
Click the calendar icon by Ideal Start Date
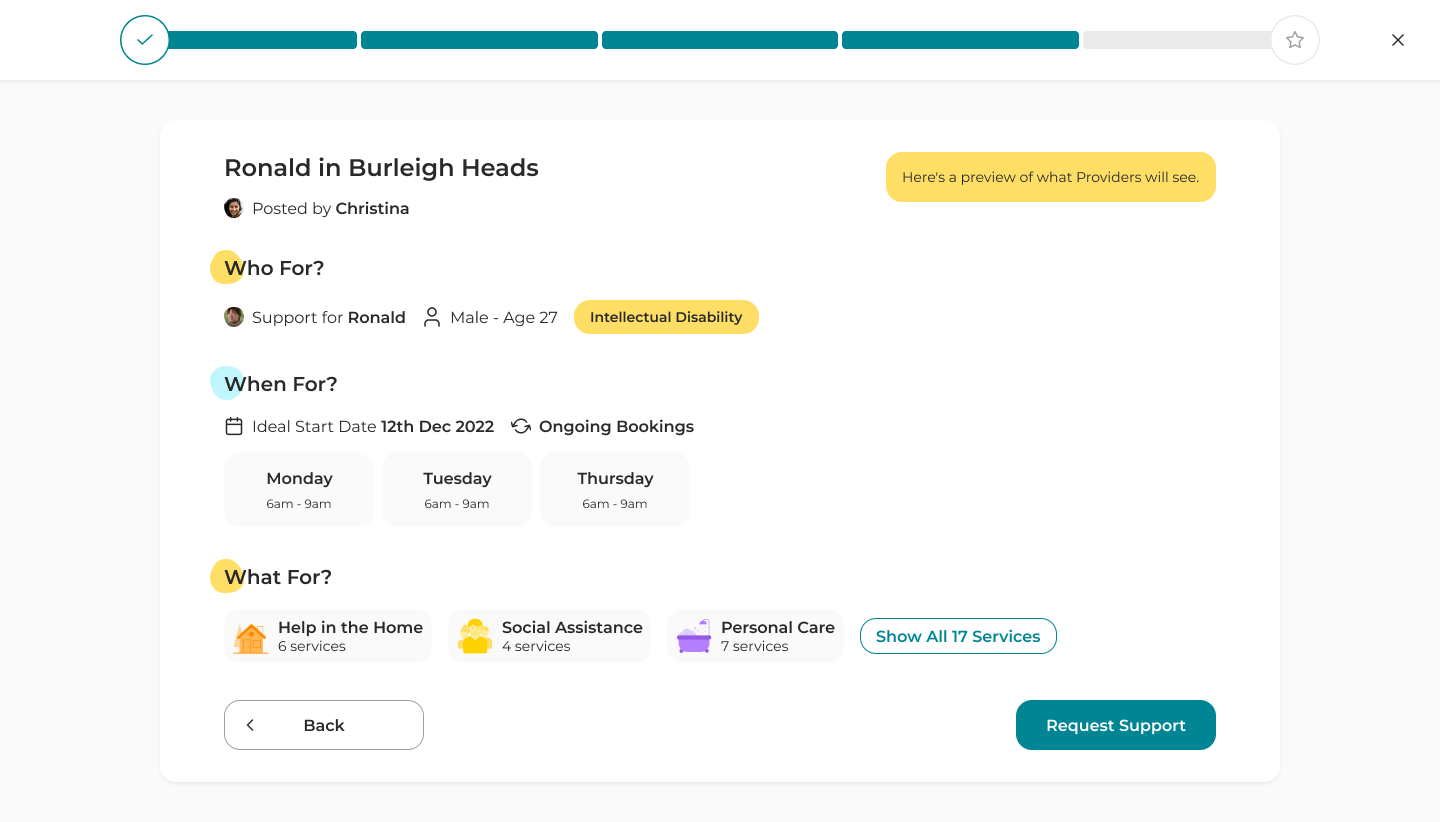click(x=234, y=426)
